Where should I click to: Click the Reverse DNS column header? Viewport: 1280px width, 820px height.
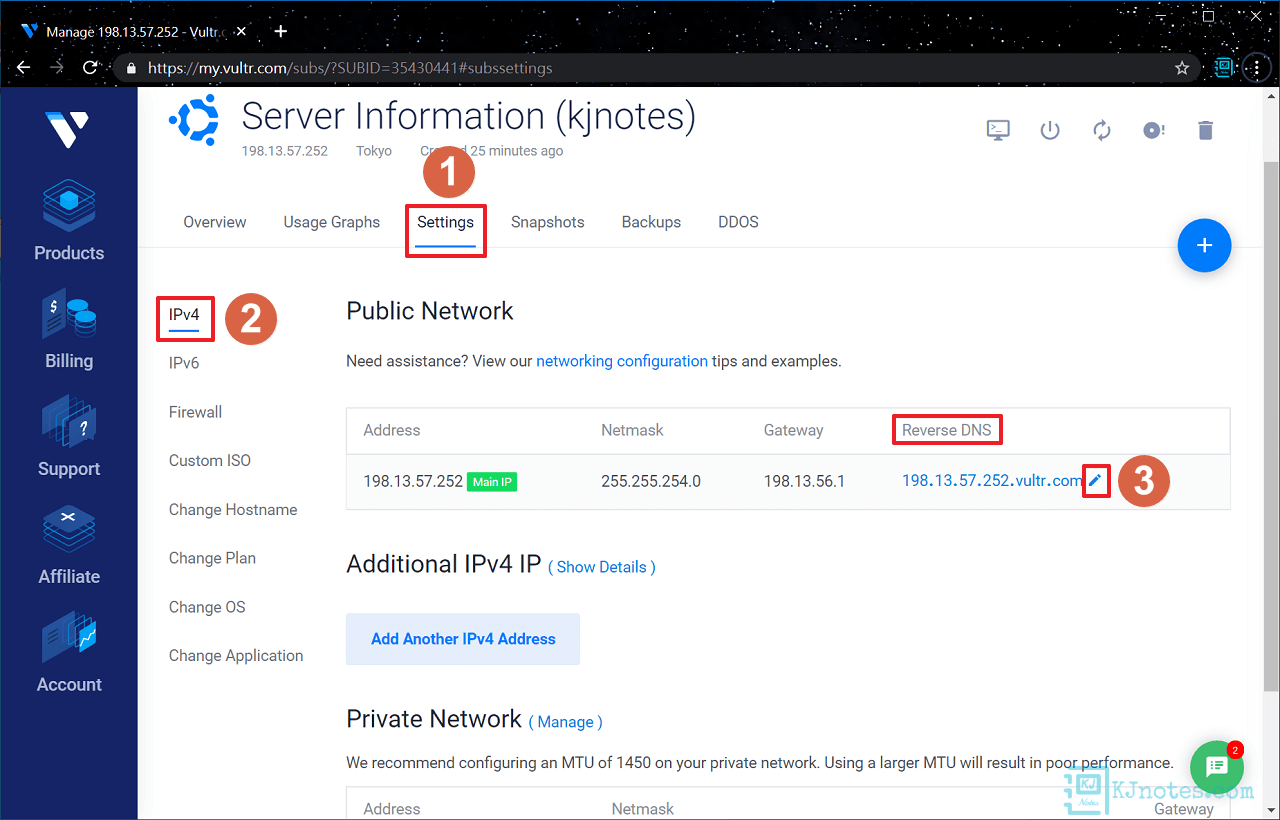tap(946, 430)
